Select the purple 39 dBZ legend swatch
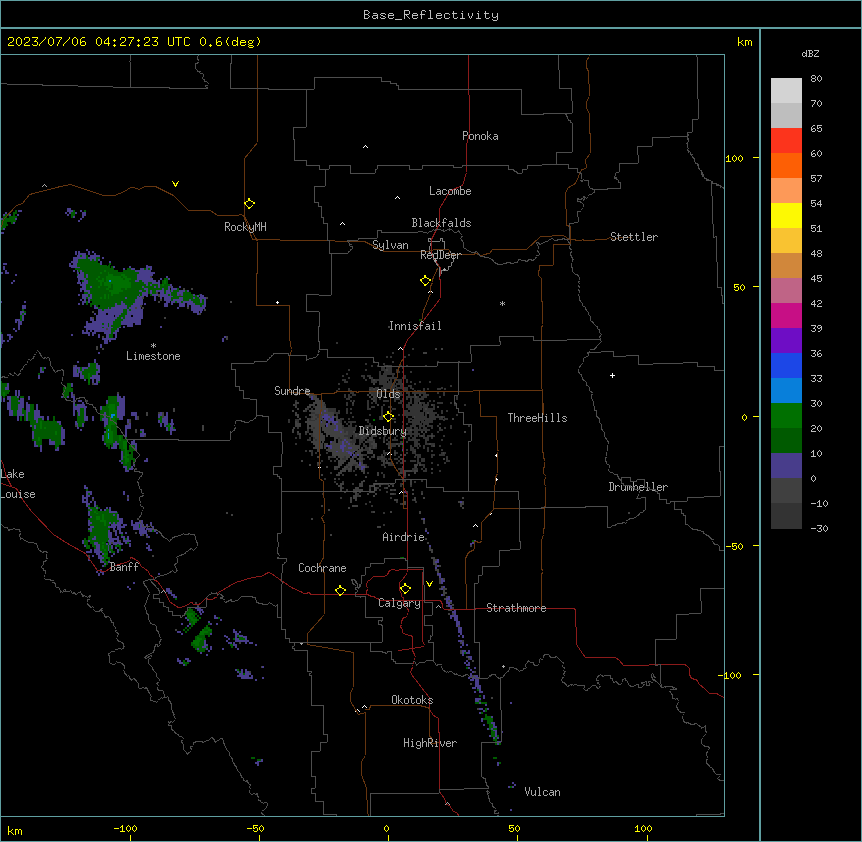This screenshot has width=862, height=842. [786, 340]
